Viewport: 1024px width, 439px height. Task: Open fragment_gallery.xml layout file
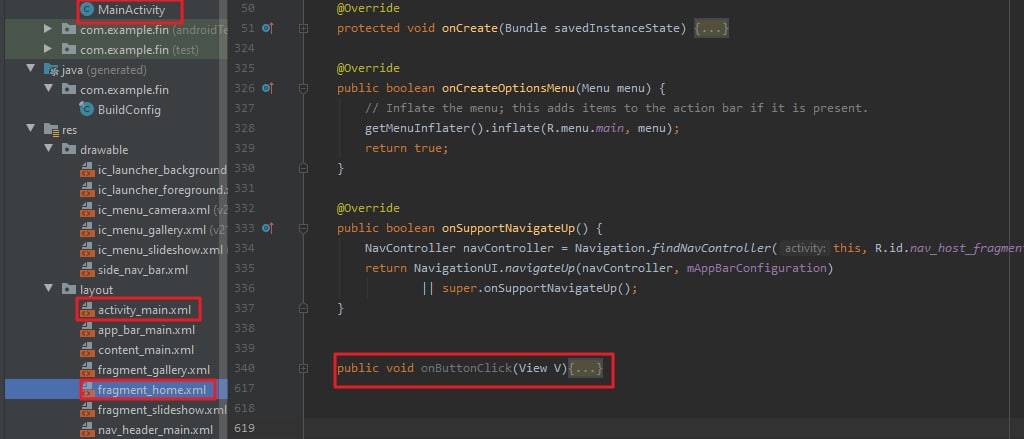tap(154, 370)
